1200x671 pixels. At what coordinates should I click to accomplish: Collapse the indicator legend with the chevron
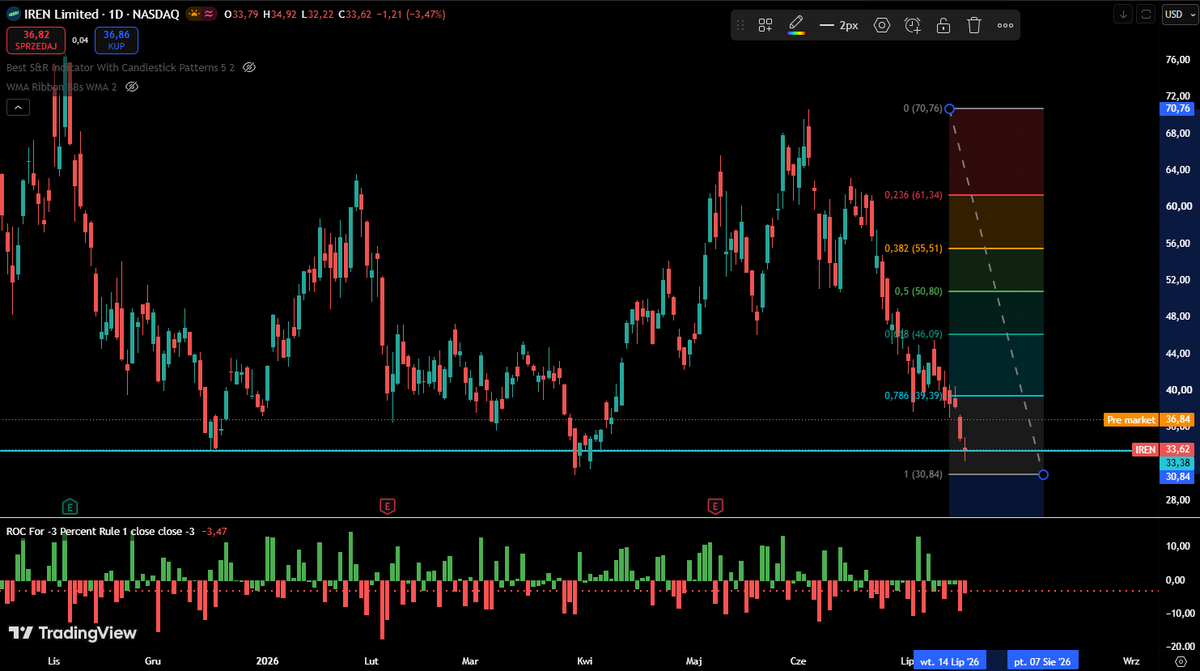[x=18, y=107]
